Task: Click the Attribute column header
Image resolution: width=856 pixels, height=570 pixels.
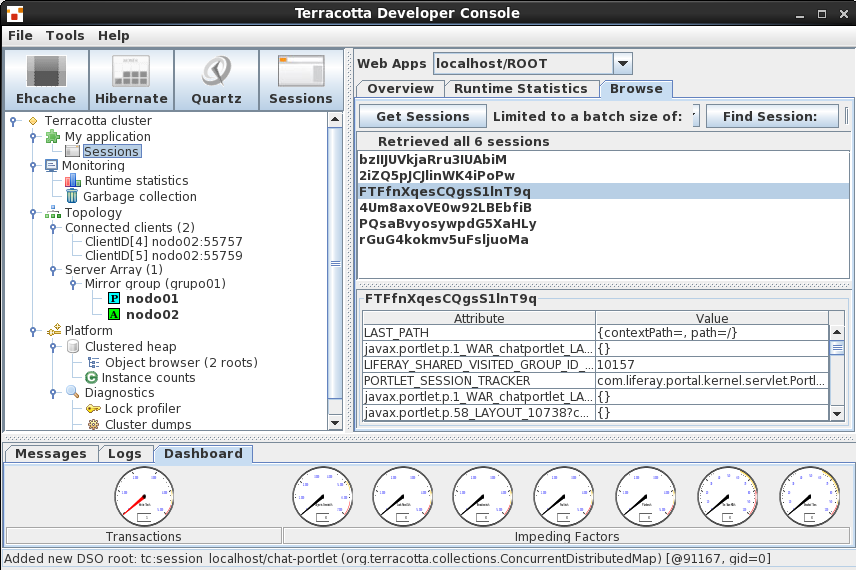Action: (x=479, y=318)
